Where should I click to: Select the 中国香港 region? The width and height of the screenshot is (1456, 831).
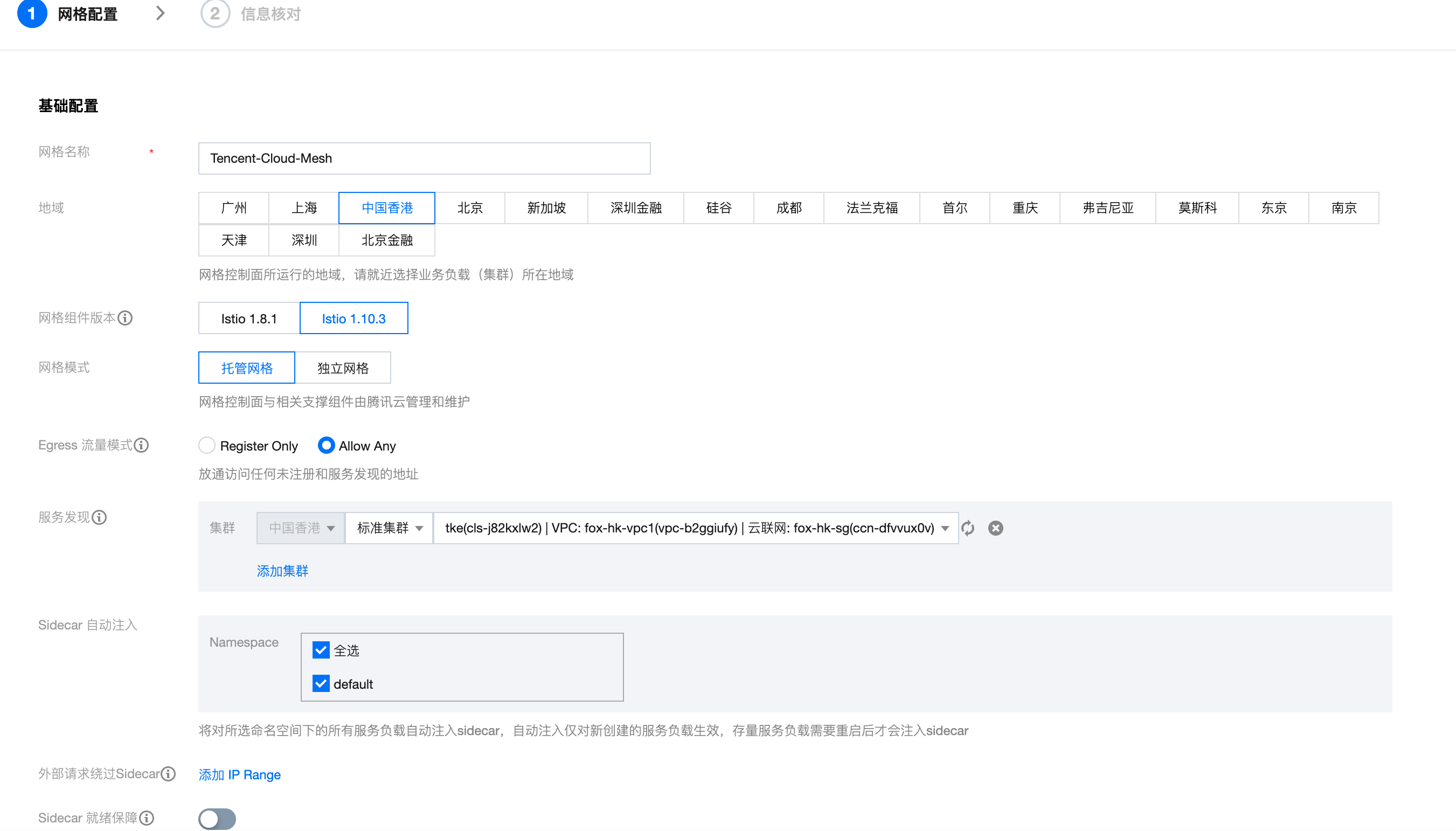click(387, 208)
